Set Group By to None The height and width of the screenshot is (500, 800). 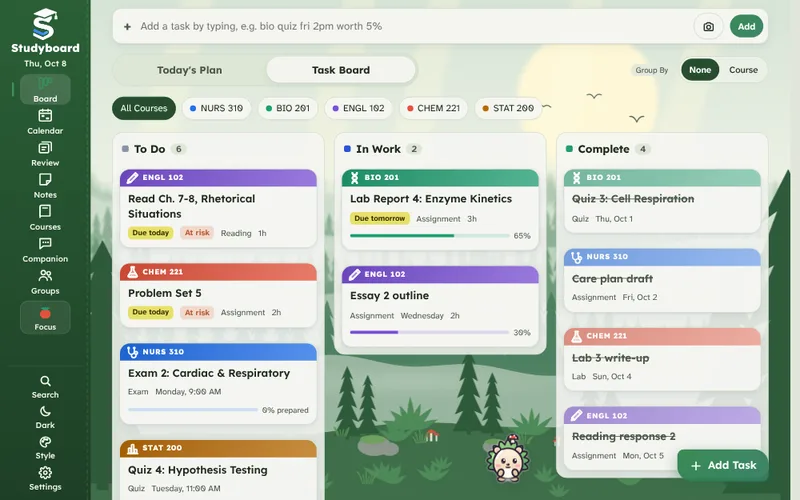click(700, 70)
